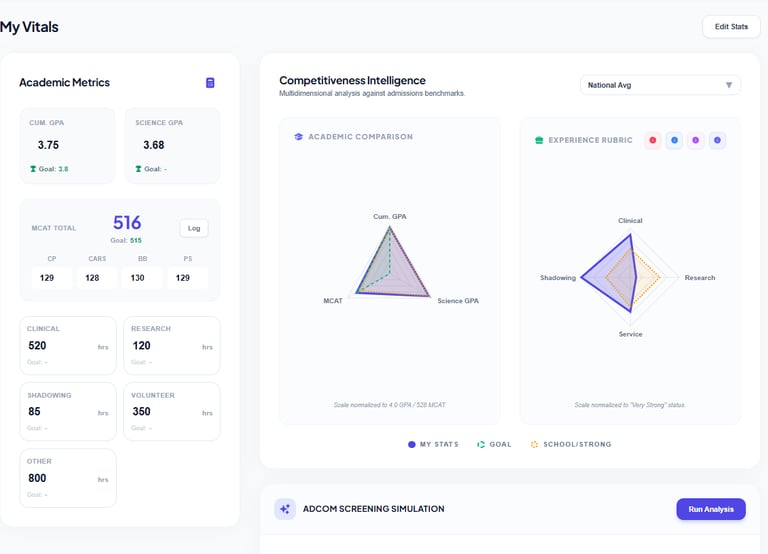Select the blue Experience Rubric swatch
Image resolution: width=768 pixels, height=554 pixels.
pos(674,140)
